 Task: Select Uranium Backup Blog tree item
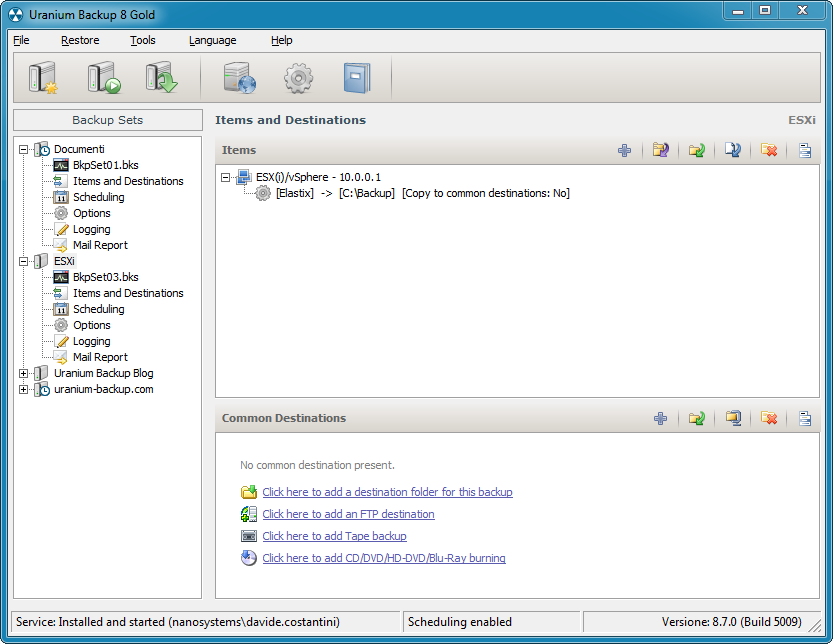coord(104,374)
